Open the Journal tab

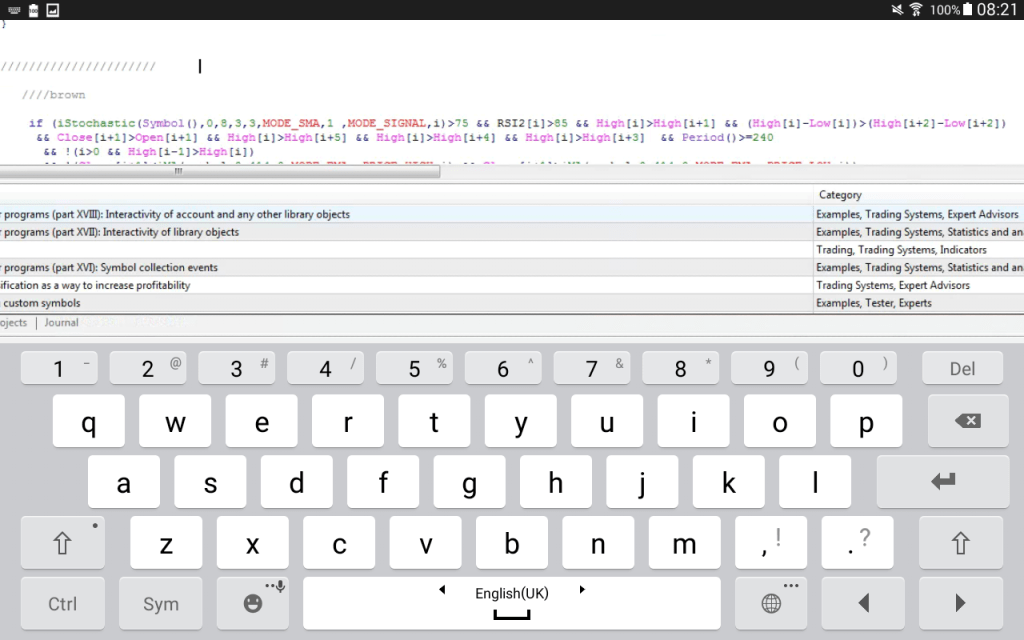(x=61, y=323)
